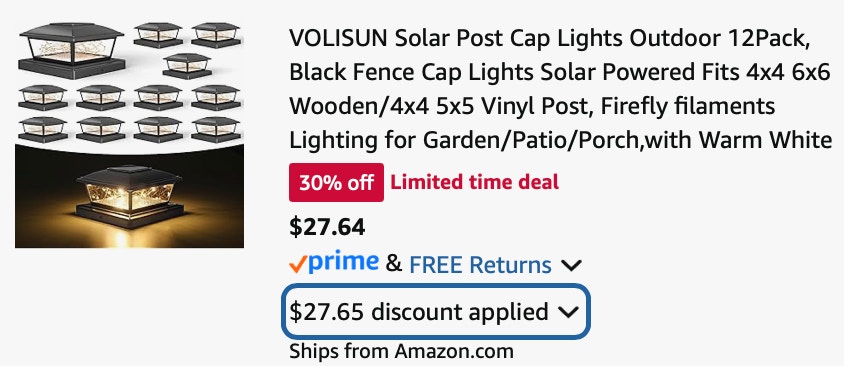Open the VOLISUN Solar Post Cap Lights title
The width and height of the screenshot is (844, 366).
coord(560,89)
